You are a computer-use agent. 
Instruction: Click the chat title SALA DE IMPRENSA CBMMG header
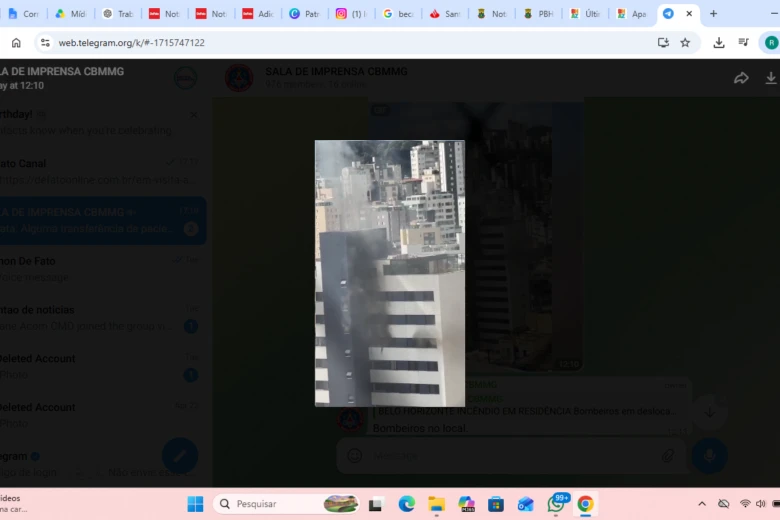[336, 72]
